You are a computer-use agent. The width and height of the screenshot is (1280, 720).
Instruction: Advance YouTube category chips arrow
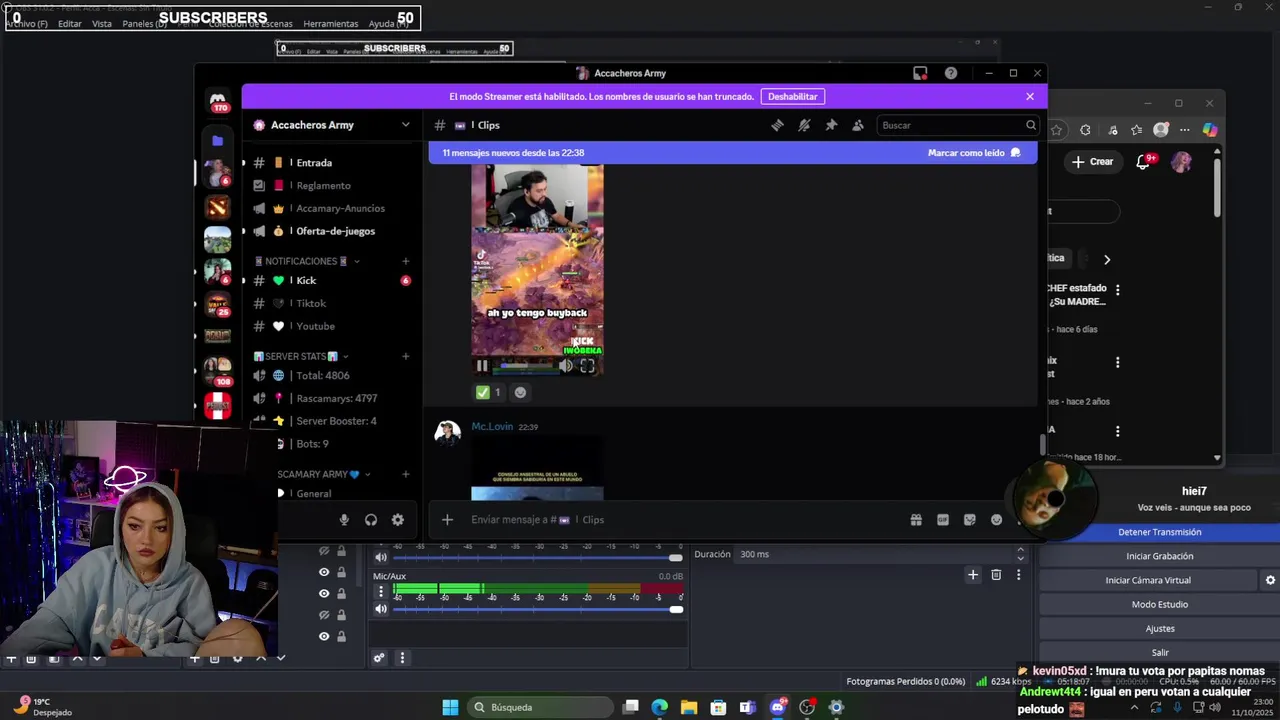pyautogui.click(x=1106, y=259)
